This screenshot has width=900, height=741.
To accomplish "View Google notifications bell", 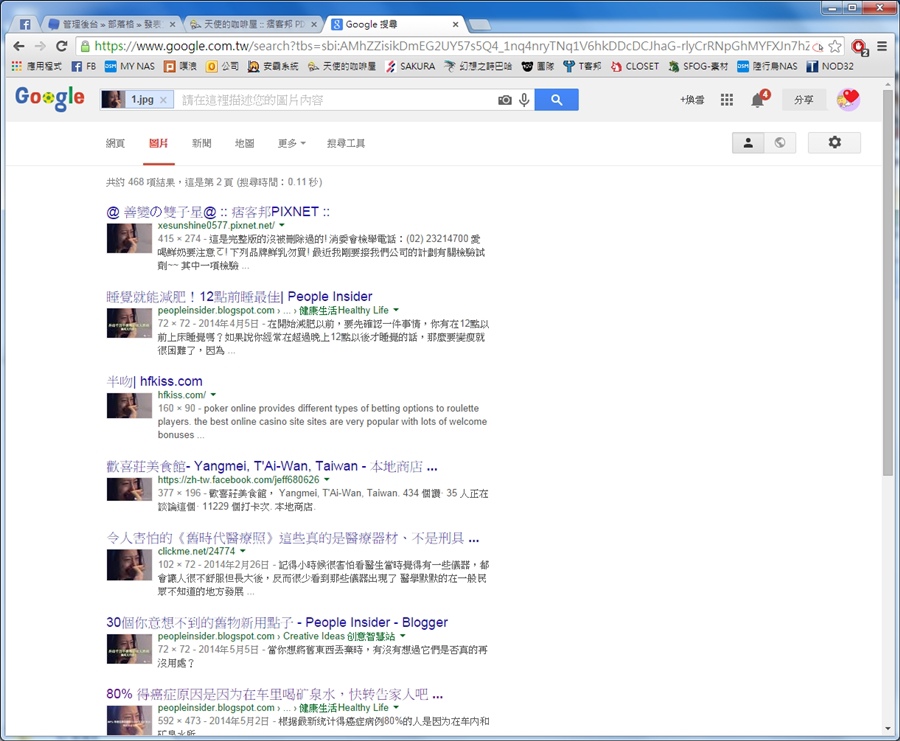I will pos(759,99).
